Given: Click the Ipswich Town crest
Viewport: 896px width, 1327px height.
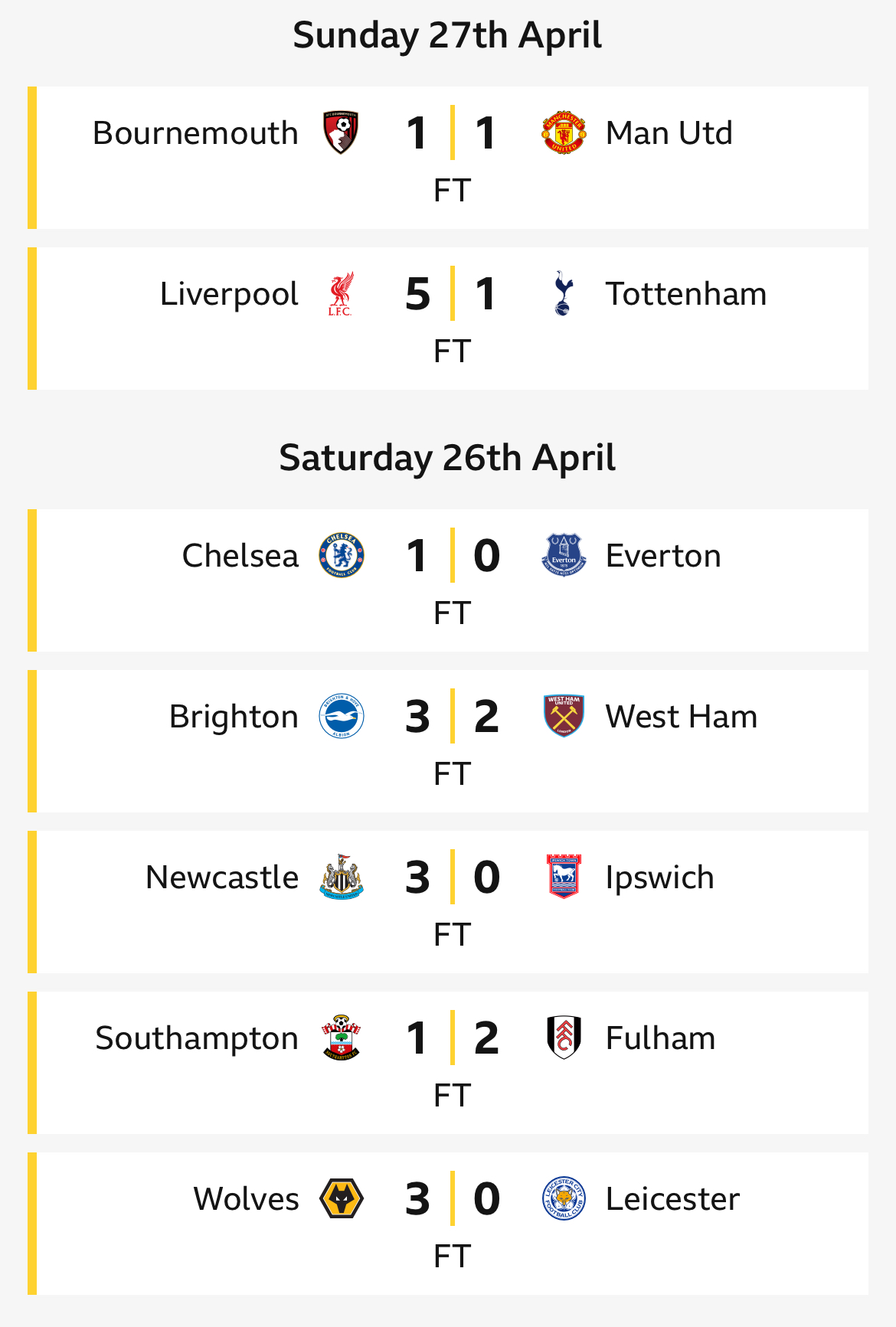Looking at the screenshot, I should (x=564, y=878).
